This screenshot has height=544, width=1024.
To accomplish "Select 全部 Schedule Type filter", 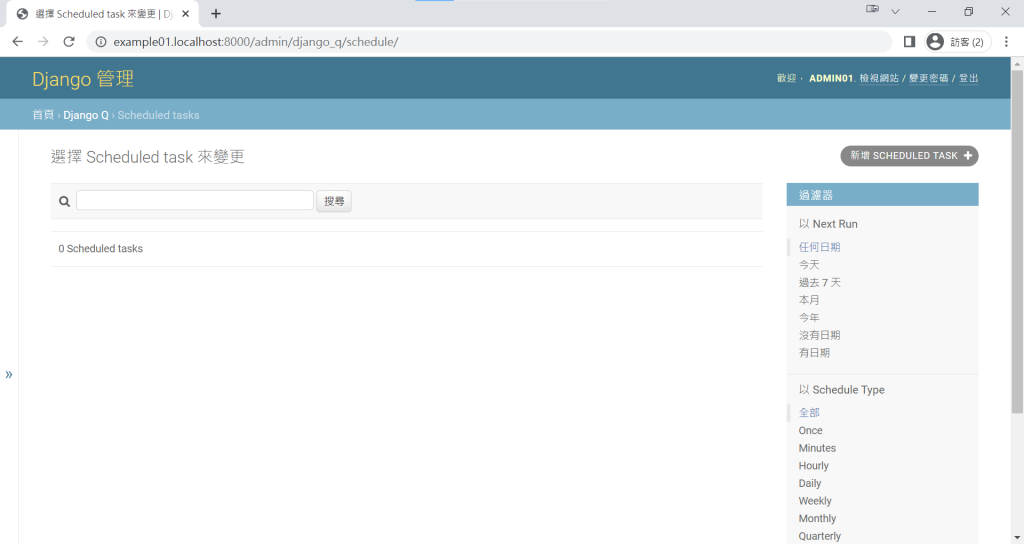I will (x=809, y=412).
